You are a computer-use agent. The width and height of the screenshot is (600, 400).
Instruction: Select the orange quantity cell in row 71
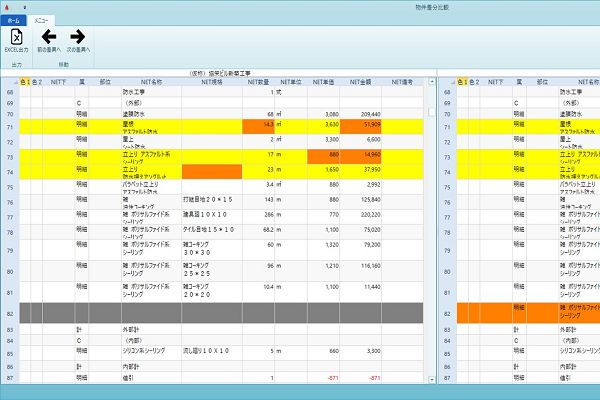(258, 127)
